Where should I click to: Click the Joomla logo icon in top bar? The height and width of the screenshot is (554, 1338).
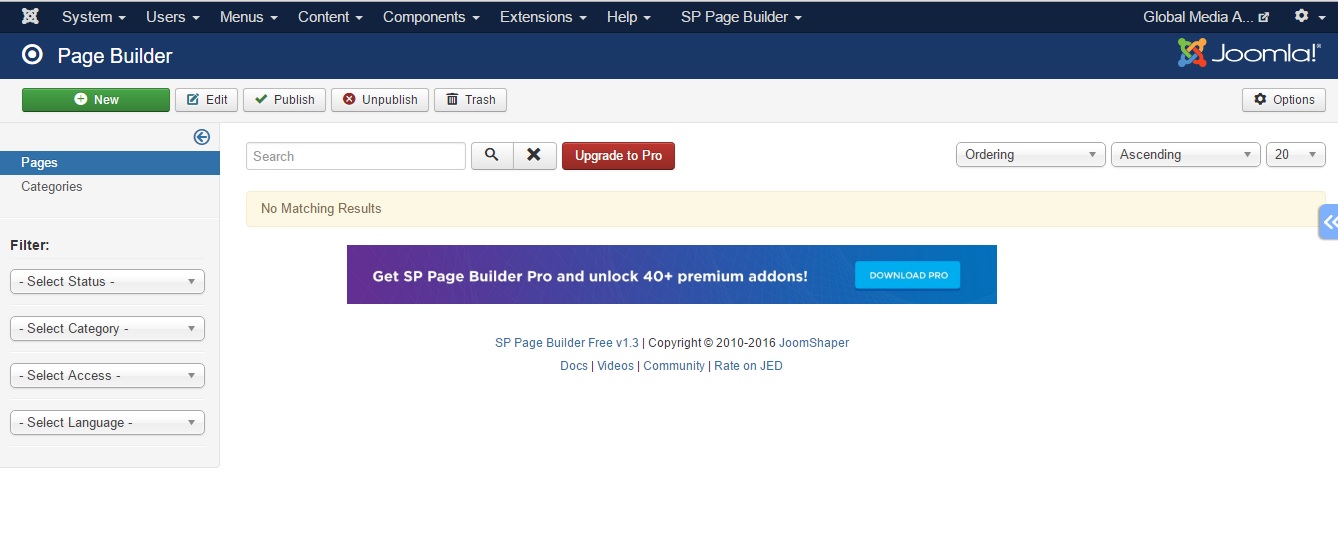[x=30, y=17]
